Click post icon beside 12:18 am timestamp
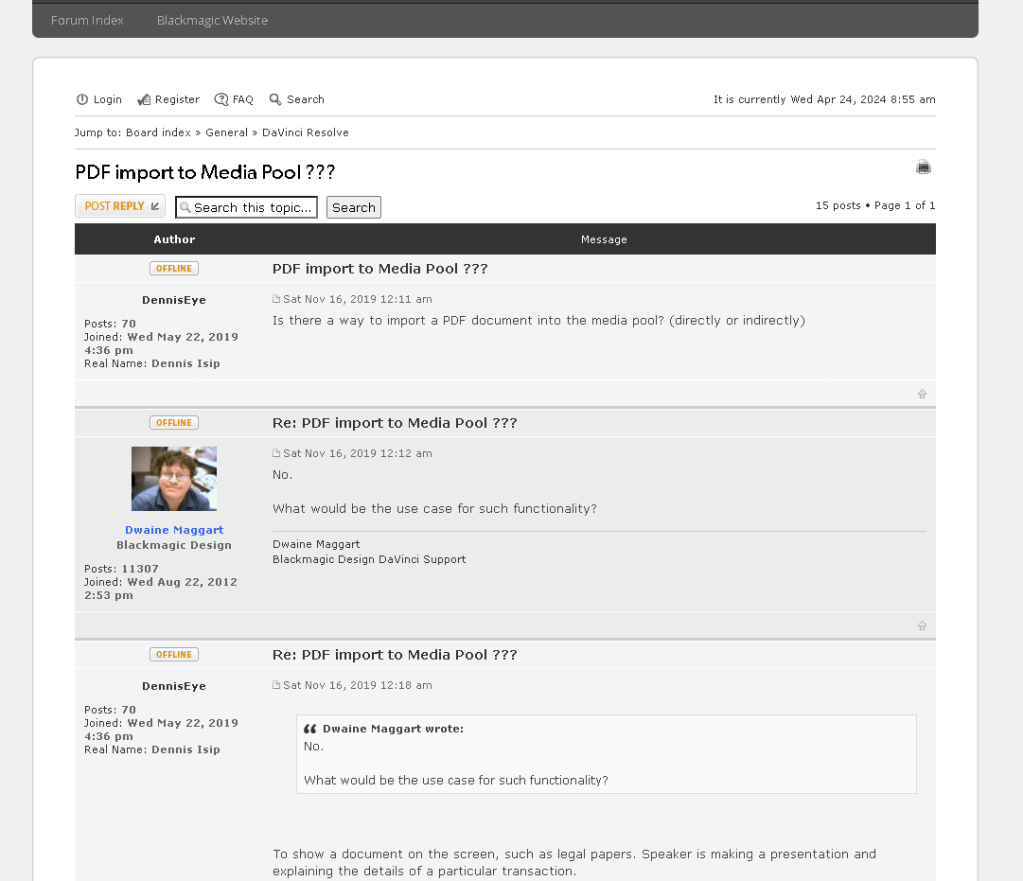Screen dimensions: 1023x881 click(x=276, y=685)
